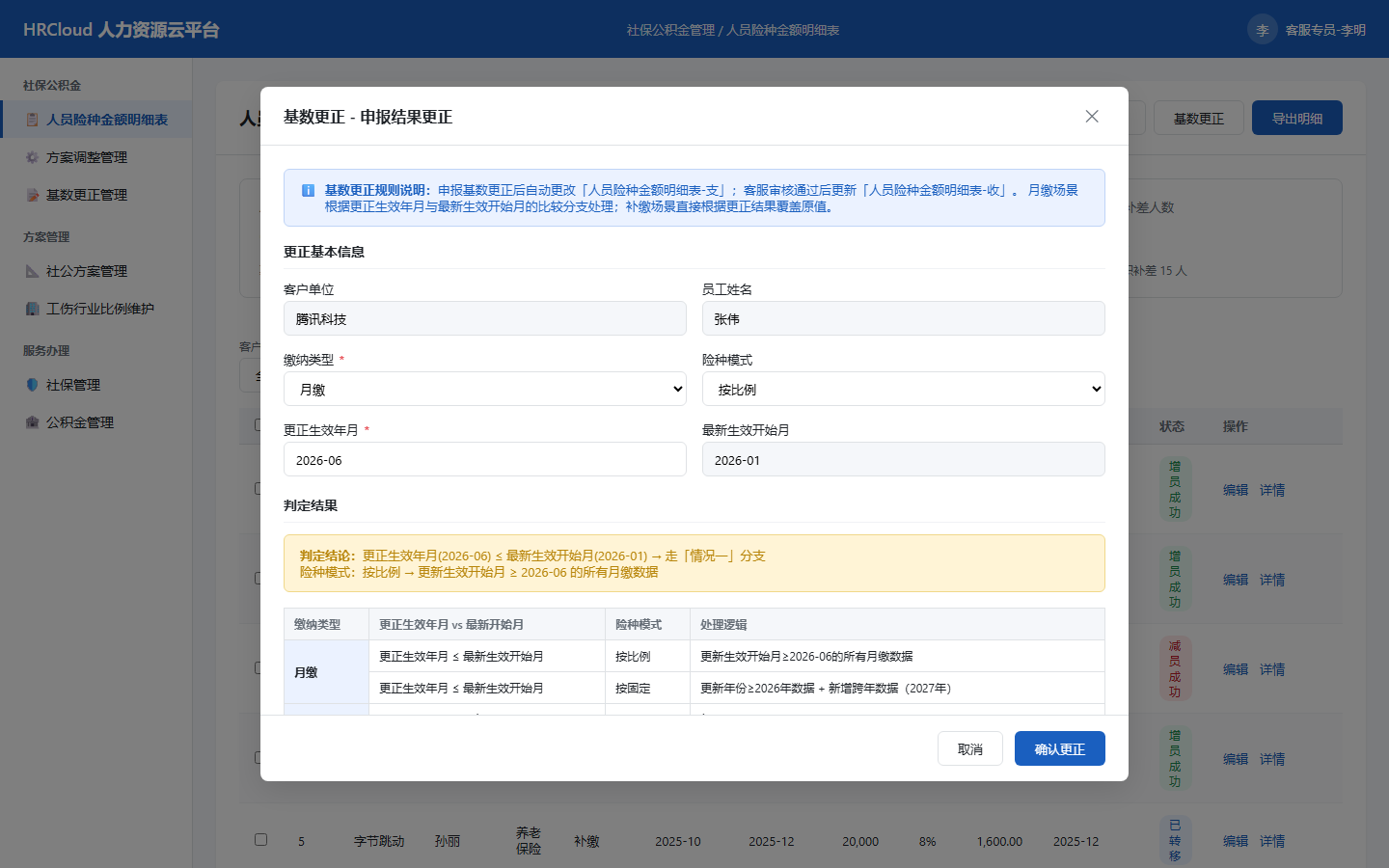Click the 客户单位 field containing 腾讯科技
This screenshot has width=1389, height=868.
[x=485, y=319]
